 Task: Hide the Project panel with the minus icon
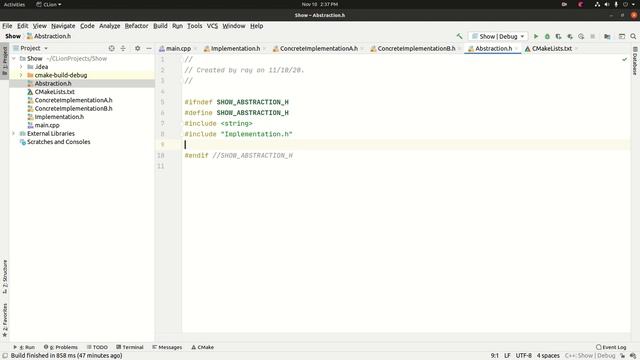click(x=149, y=48)
